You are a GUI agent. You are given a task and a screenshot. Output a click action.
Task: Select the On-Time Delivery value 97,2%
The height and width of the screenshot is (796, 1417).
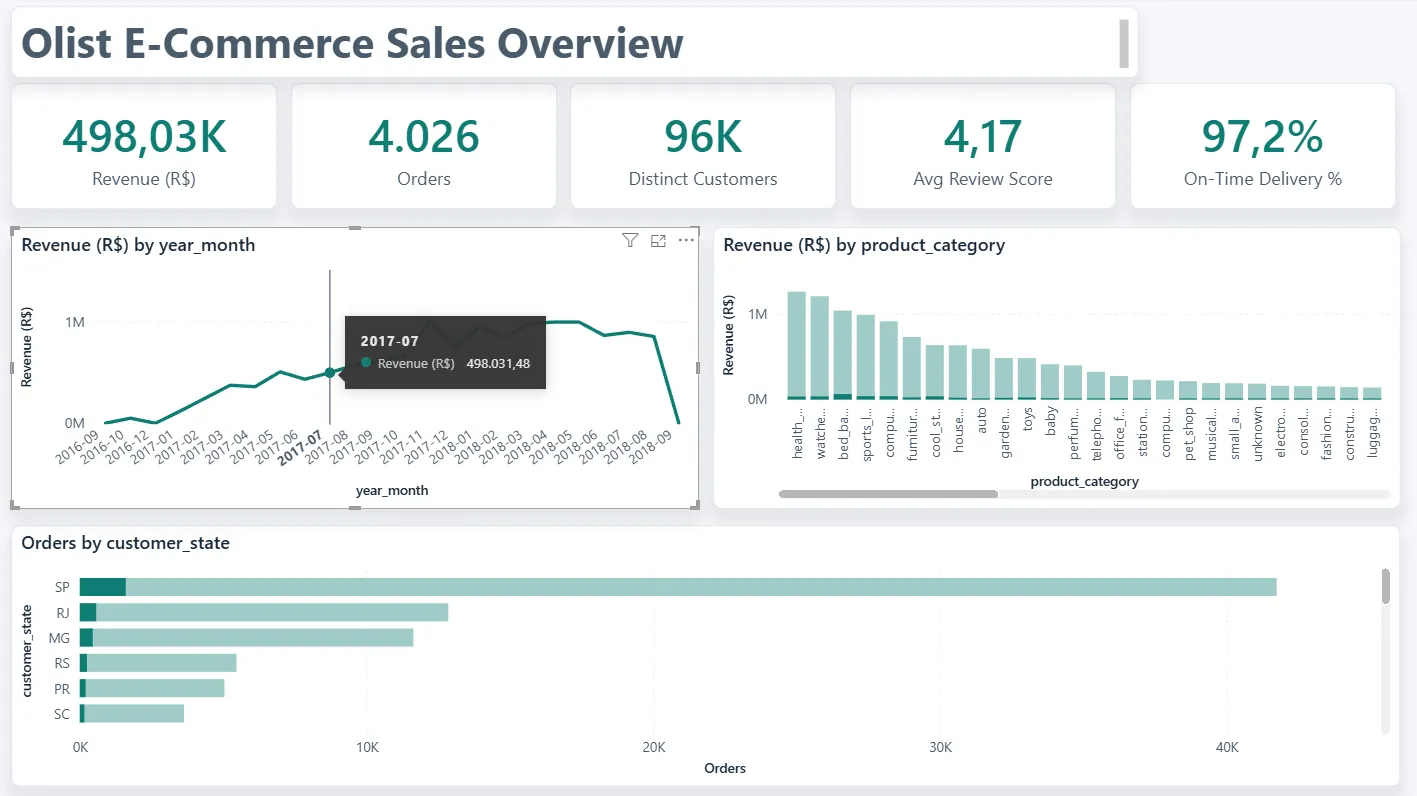point(1263,137)
